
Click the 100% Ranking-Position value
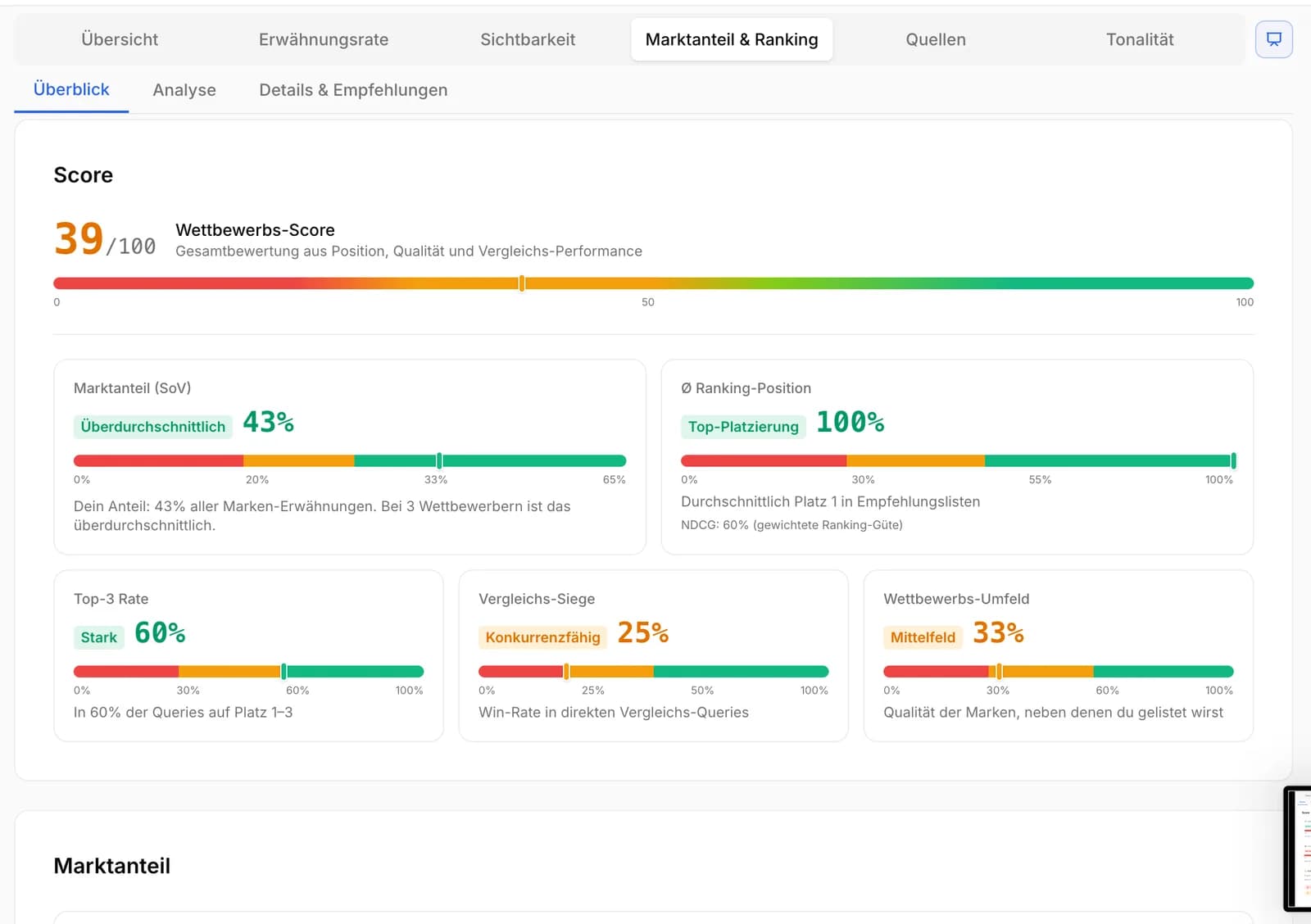[x=851, y=422]
